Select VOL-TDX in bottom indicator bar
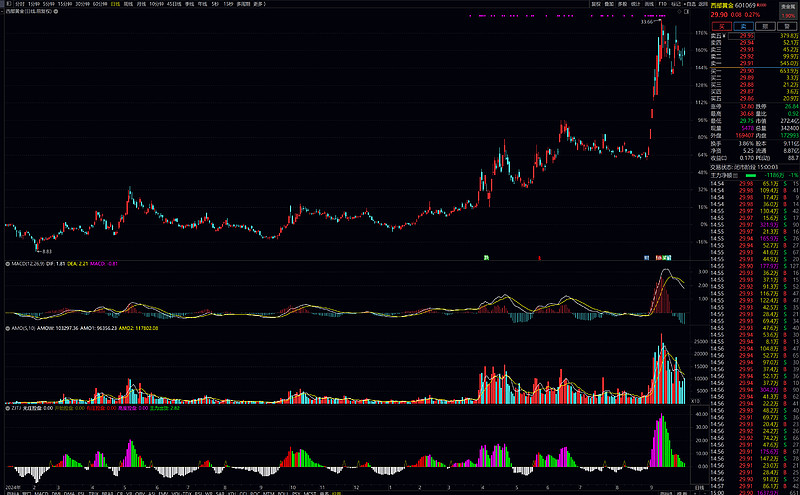 click(182, 492)
